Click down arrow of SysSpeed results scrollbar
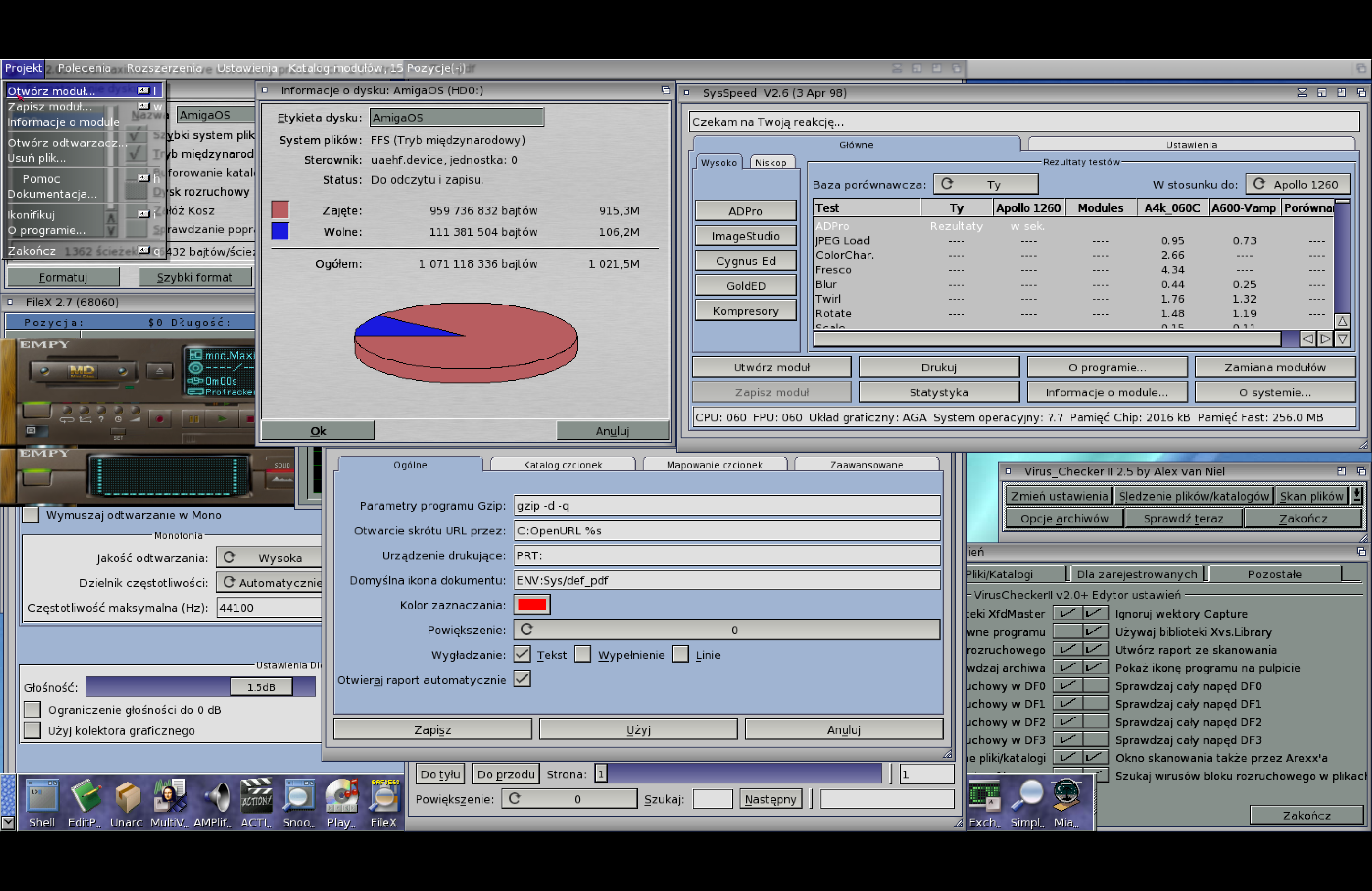1372x891 pixels. click(1343, 339)
